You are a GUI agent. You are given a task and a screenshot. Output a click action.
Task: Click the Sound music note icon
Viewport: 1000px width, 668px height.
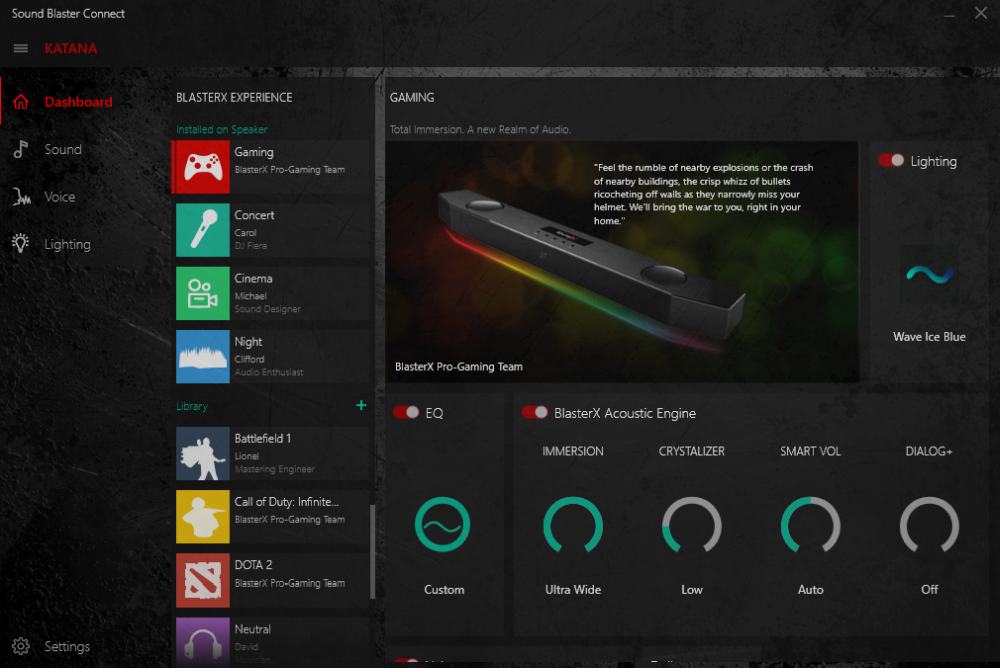coord(21,149)
